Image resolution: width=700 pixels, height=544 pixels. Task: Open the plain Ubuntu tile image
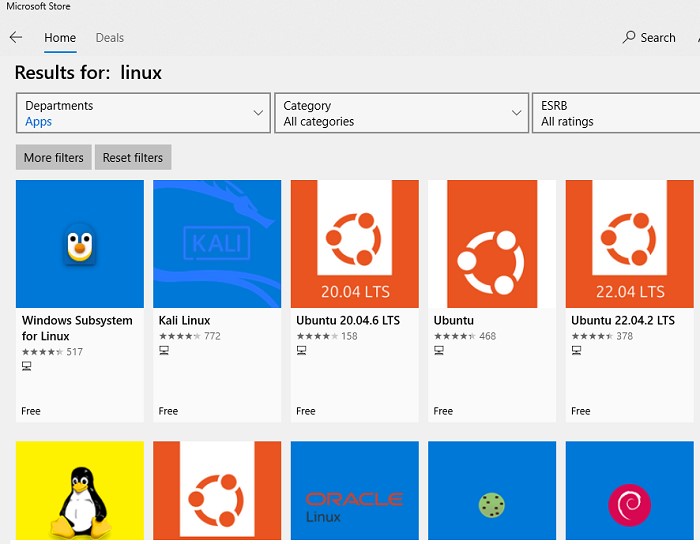(x=492, y=244)
